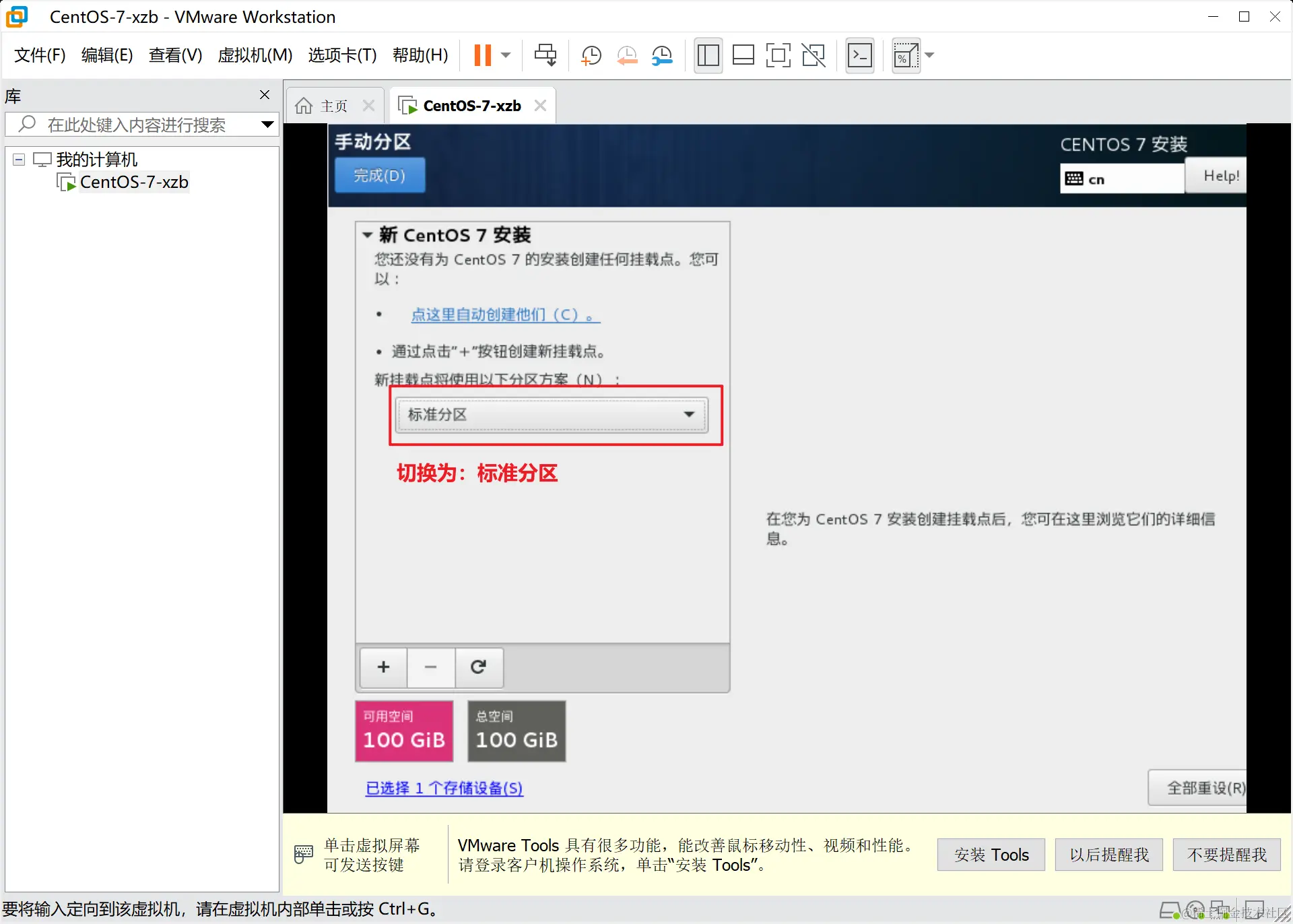This screenshot has height=924, width=1293.
Task: Open the 标准分区 partition scheme dropdown
Action: [551, 414]
